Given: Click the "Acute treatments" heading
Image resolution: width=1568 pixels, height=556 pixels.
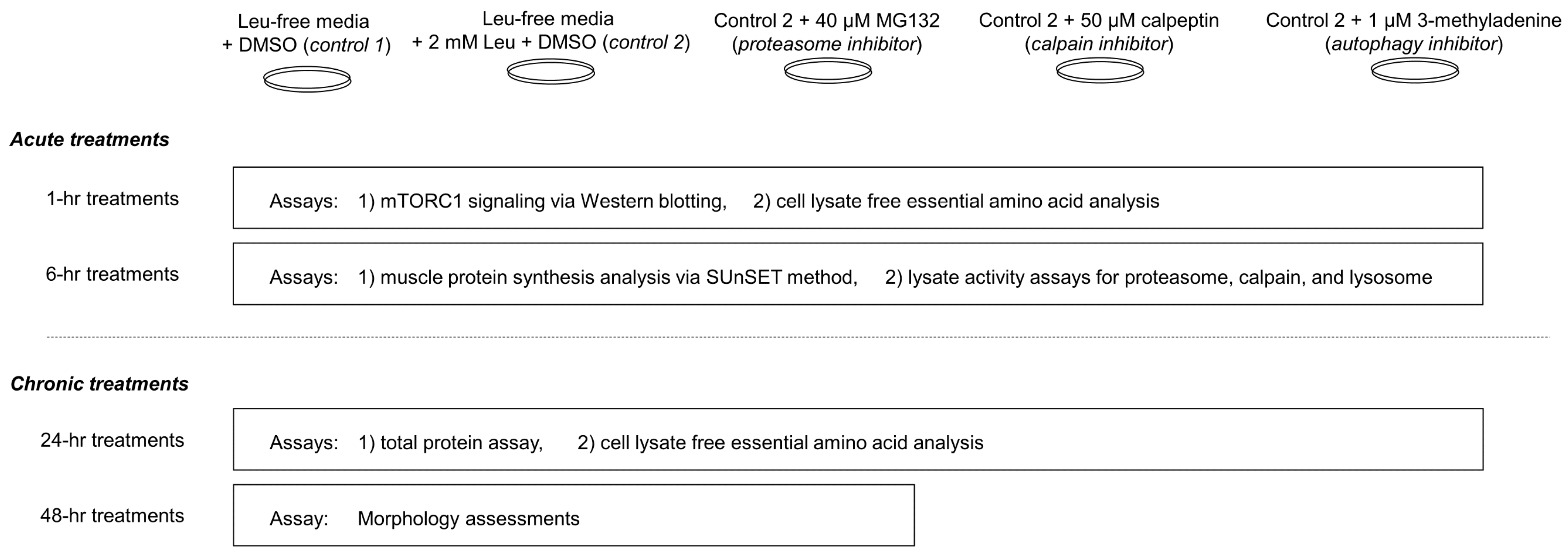Looking at the screenshot, I should coord(89,139).
